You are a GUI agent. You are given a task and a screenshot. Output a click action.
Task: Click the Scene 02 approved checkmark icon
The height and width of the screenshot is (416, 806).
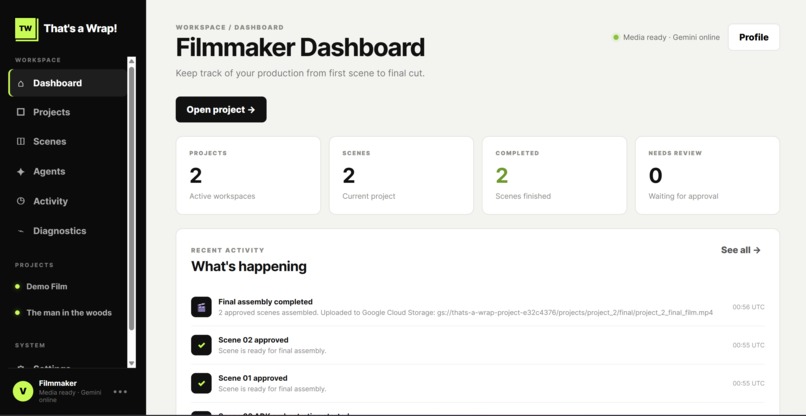click(x=201, y=345)
